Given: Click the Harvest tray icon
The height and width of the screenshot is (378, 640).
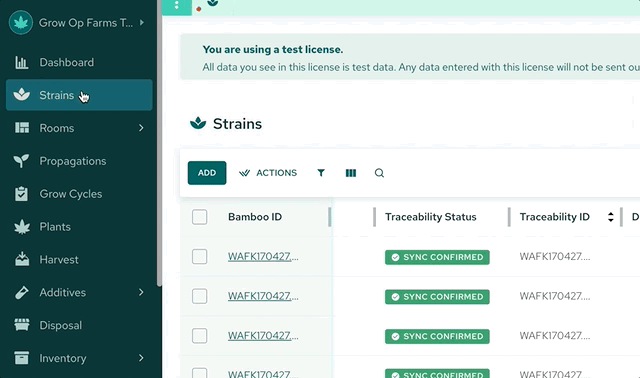Looking at the screenshot, I should [x=22, y=259].
